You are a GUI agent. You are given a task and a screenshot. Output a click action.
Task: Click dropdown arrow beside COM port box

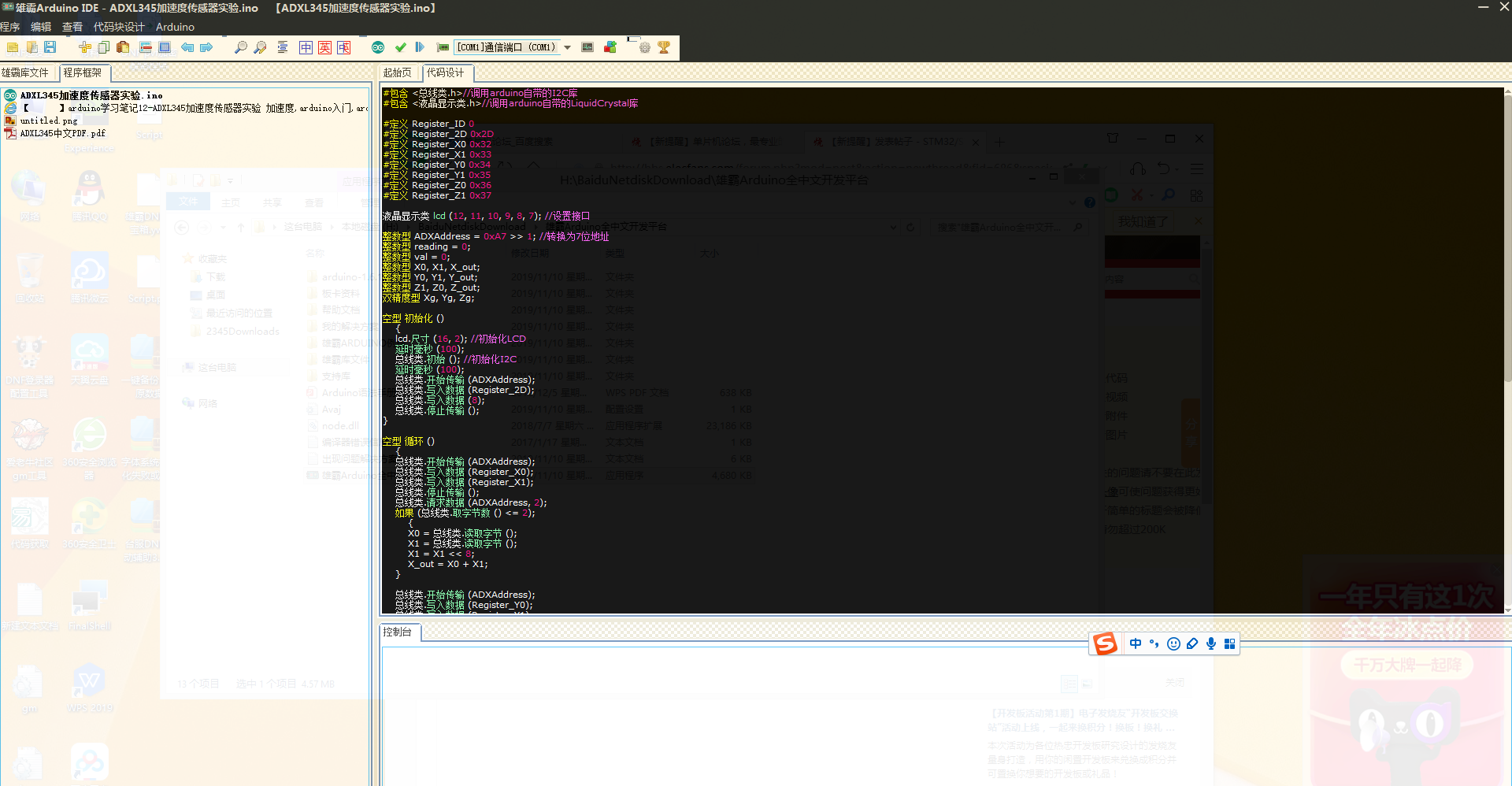567,47
